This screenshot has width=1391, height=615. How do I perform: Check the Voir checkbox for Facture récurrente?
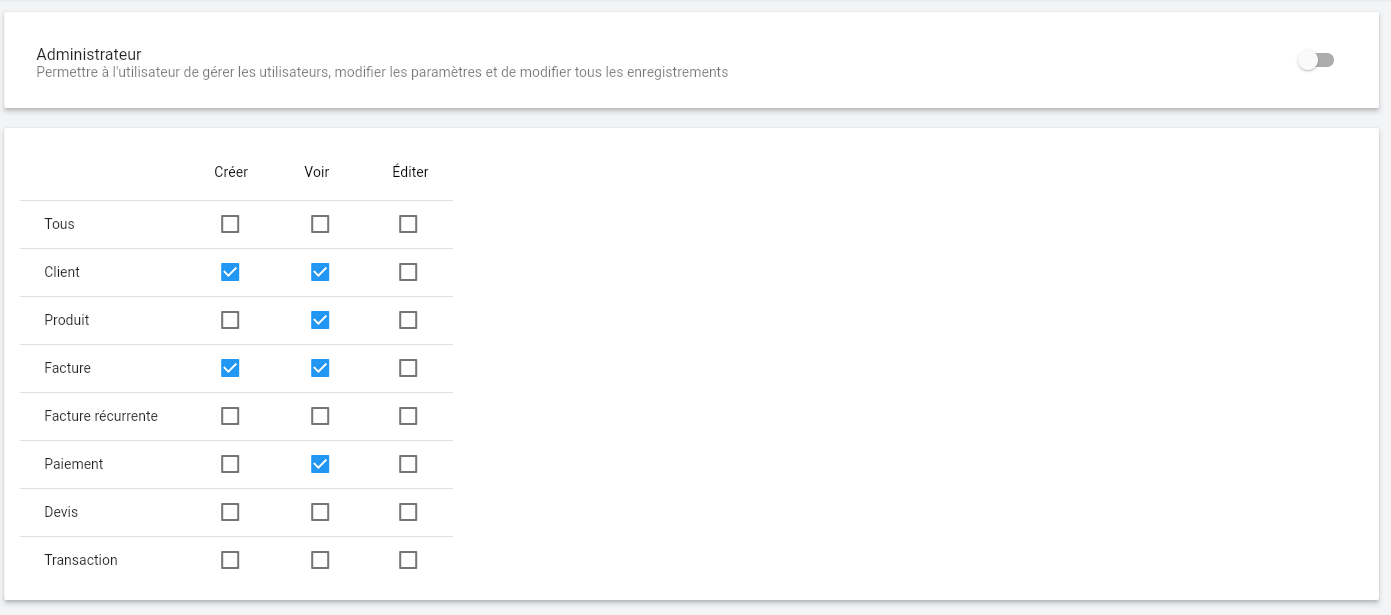tap(320, 416)
